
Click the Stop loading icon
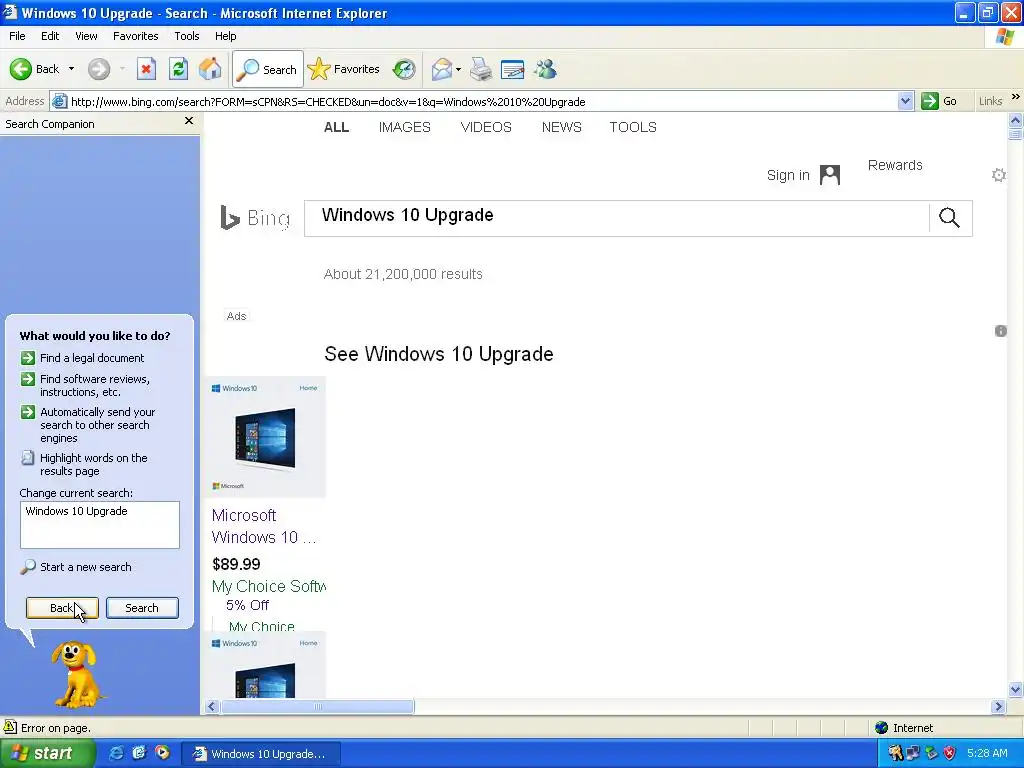click(x=146, y=69)
